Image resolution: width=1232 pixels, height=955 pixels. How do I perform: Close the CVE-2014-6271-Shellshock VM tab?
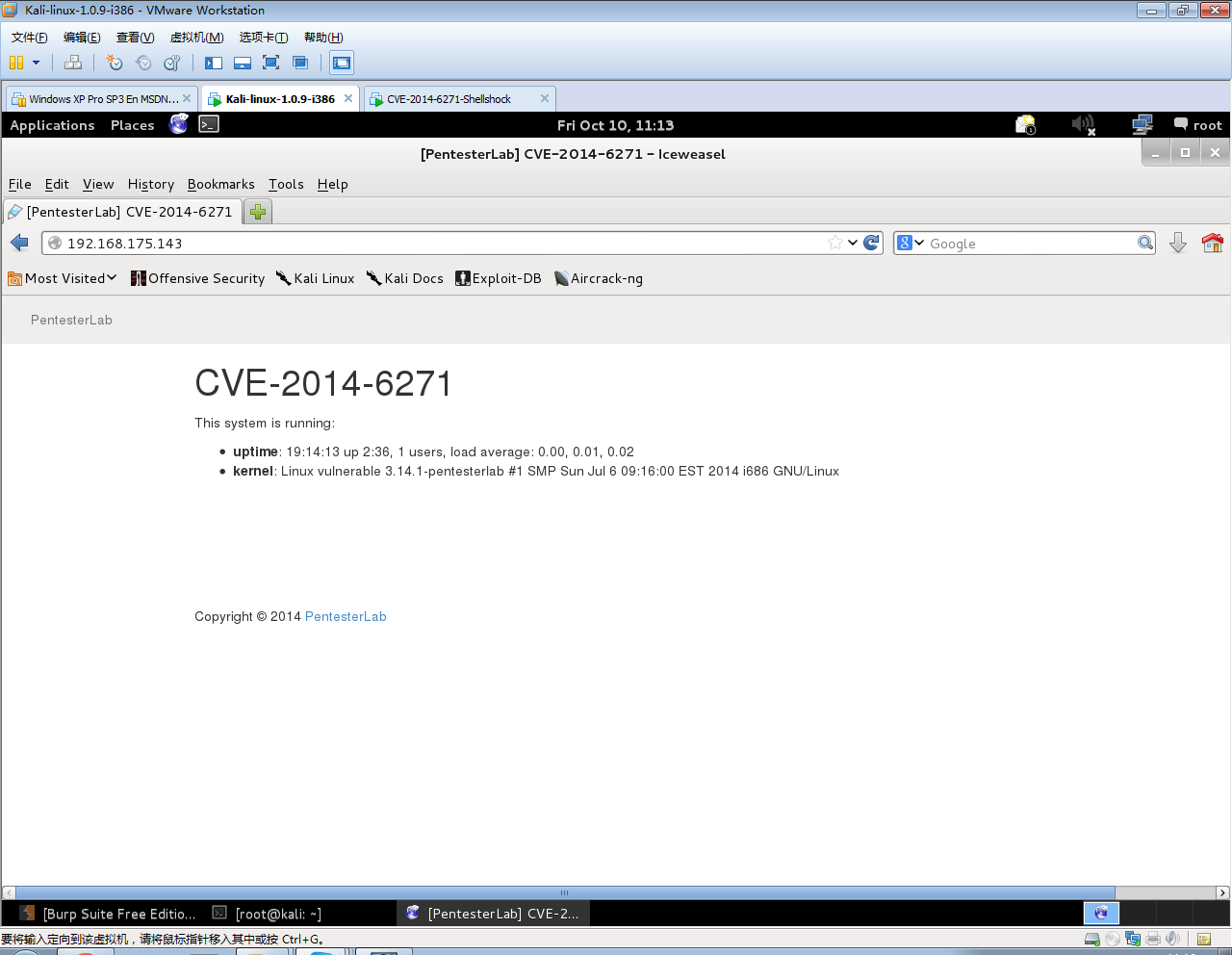(545, 98)
